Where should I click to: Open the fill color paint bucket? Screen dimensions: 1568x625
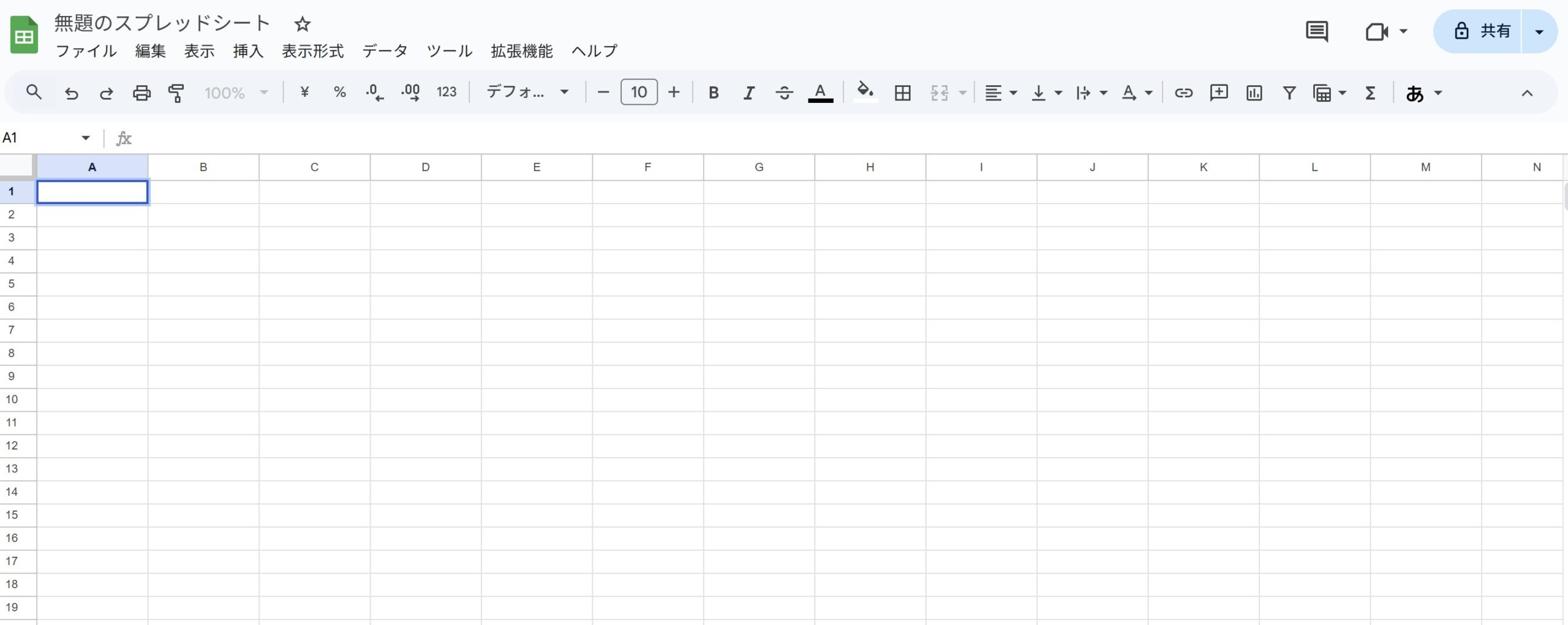pyautogui.click(x=864, y=92)
